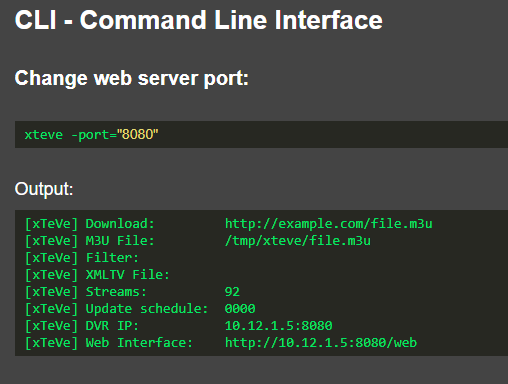Click the schedule value 0000

pos(240,309)
